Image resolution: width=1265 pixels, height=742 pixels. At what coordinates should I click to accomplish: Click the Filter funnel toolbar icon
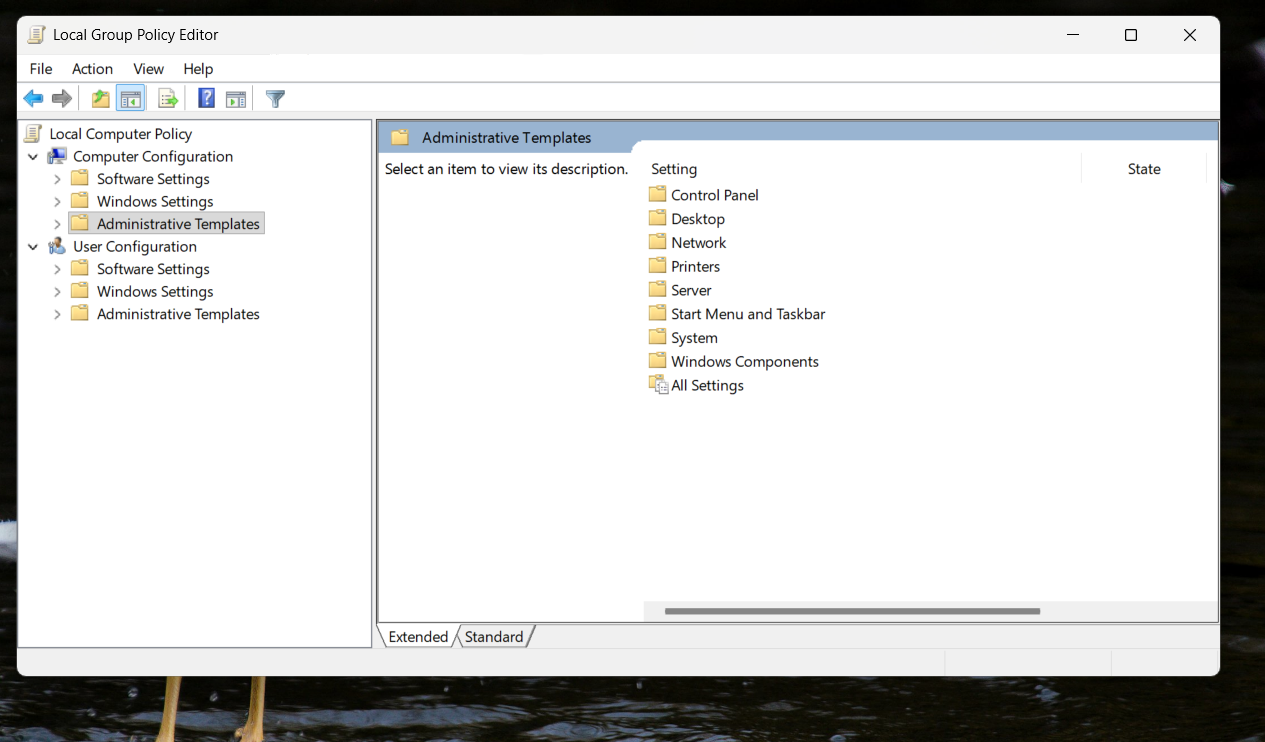tap(275, 98)
